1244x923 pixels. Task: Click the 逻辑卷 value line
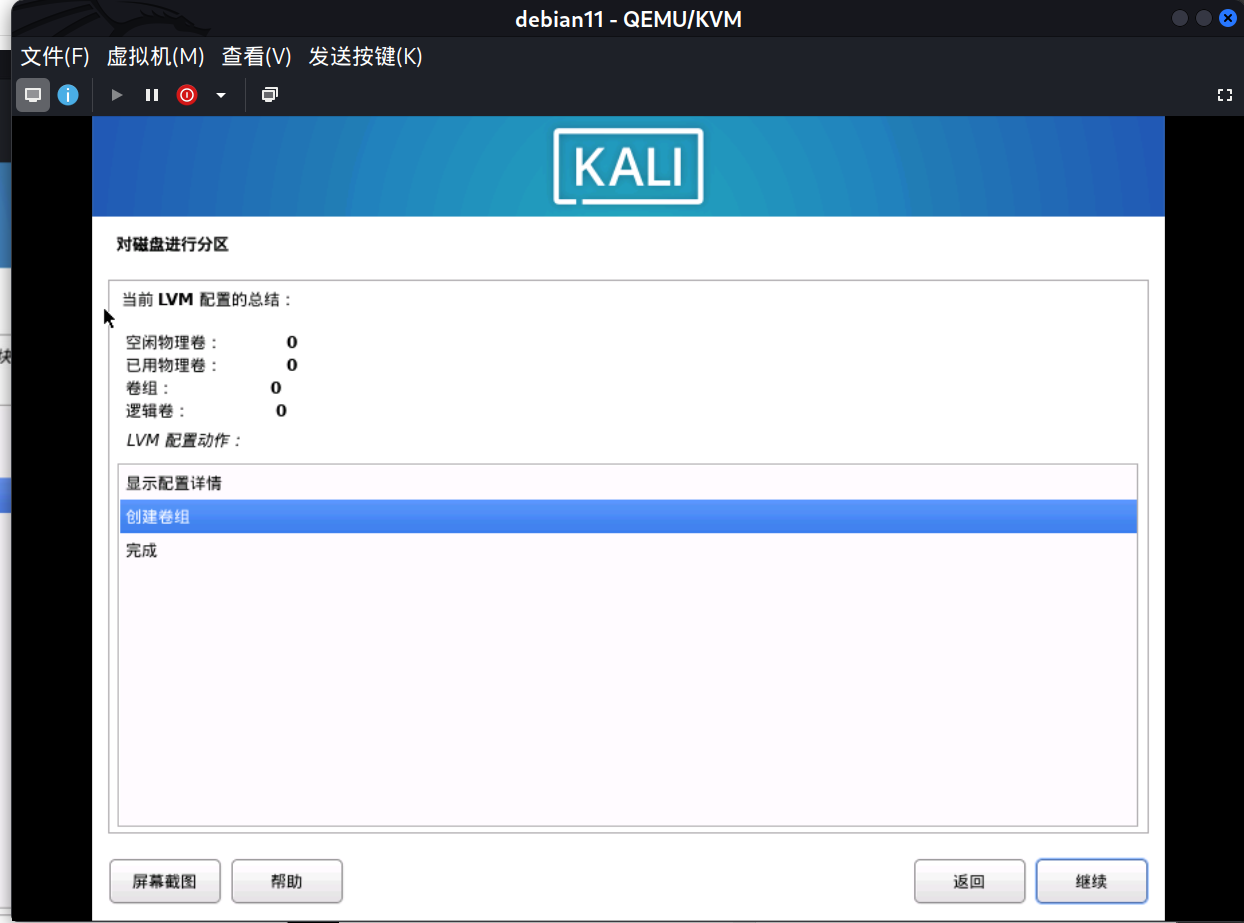(x=206, y=410)
